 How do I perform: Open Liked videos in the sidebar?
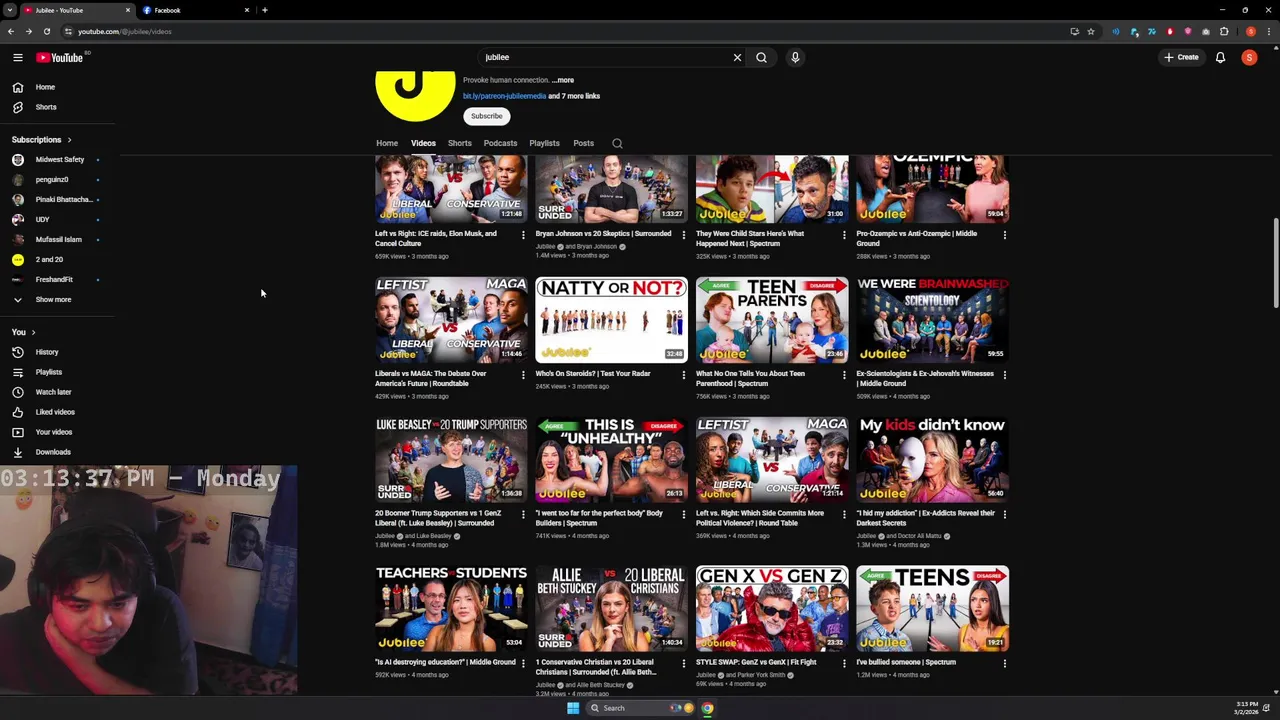(57, 412)
